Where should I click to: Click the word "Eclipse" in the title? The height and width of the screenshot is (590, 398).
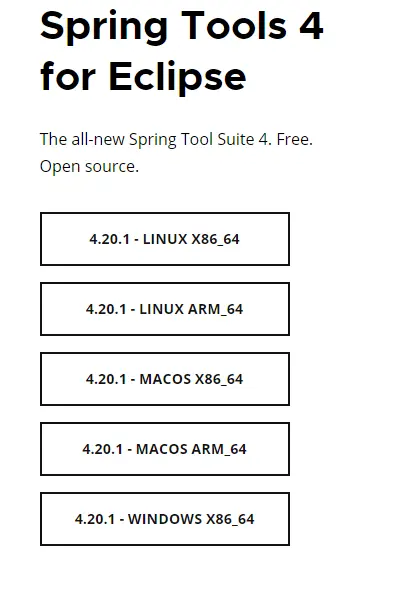178,77
